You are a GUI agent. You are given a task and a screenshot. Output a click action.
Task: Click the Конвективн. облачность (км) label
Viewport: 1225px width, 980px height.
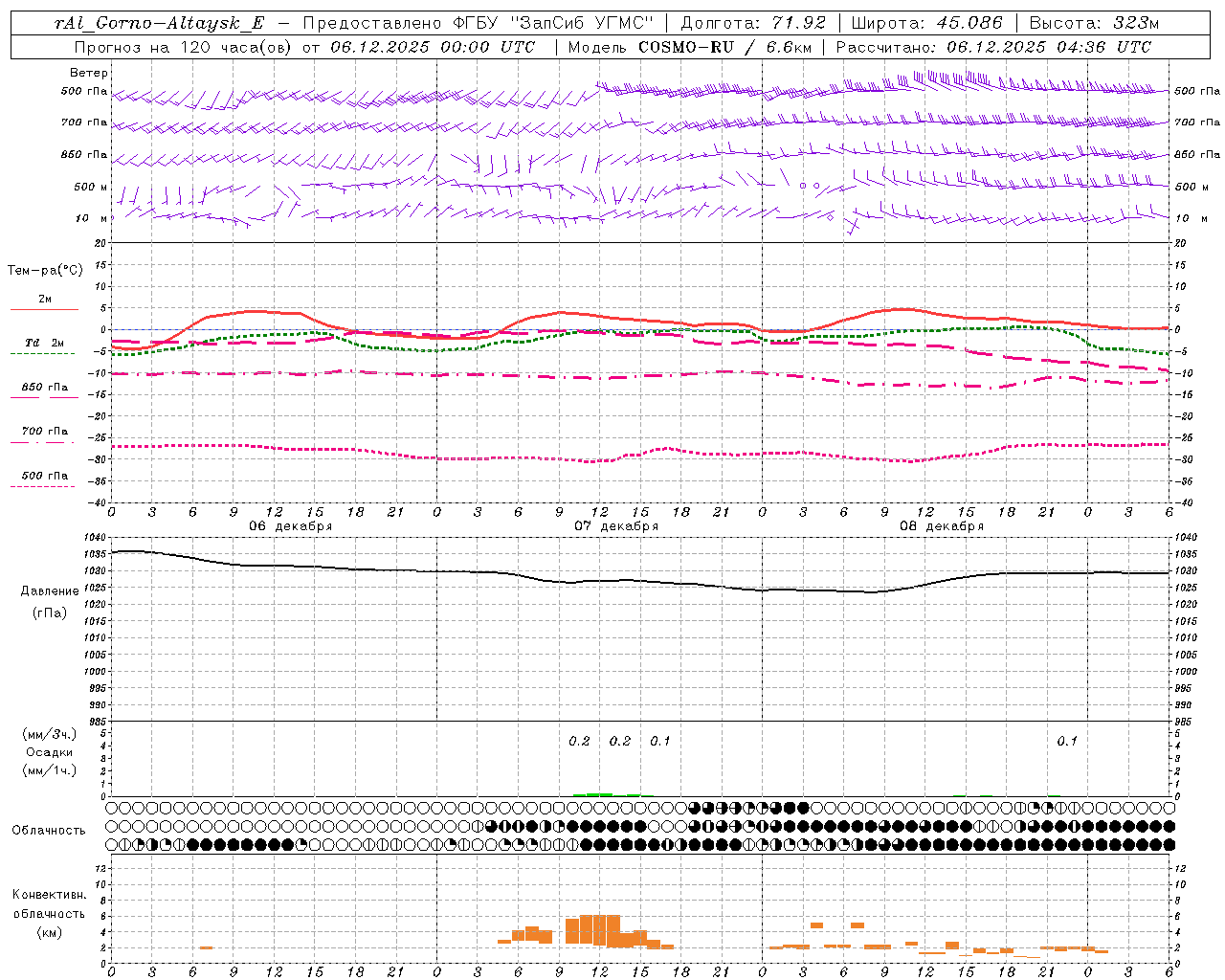(x=49, y=913)
